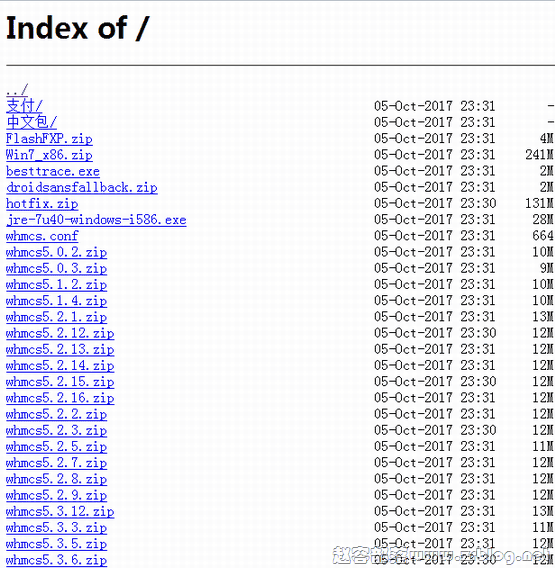The width and height of the screenshot is (555, 568).
Task: Select the whmcs5.2.16.zip link
Action: tap(60, 398)
